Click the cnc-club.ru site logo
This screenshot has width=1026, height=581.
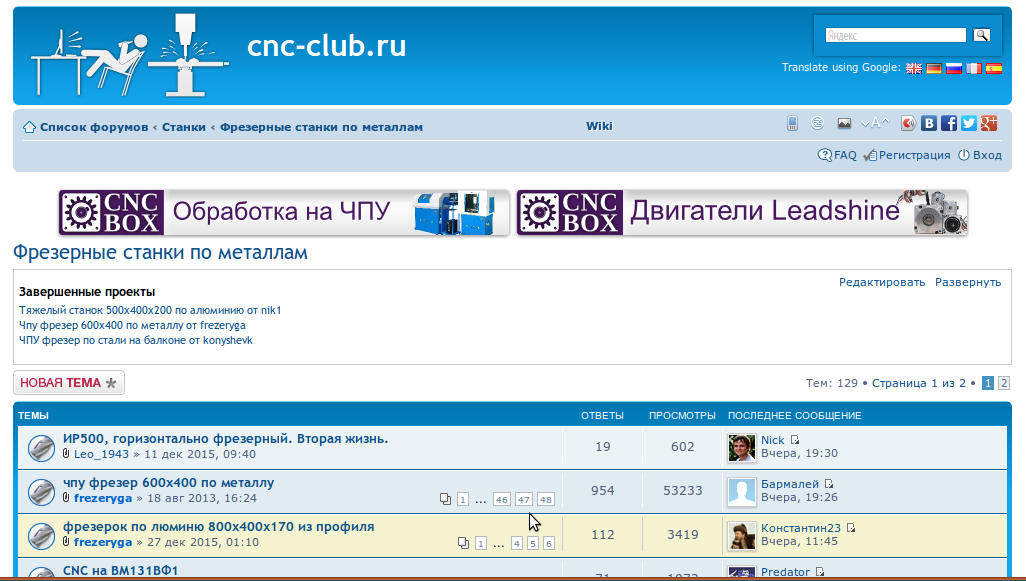coord(130,56)
